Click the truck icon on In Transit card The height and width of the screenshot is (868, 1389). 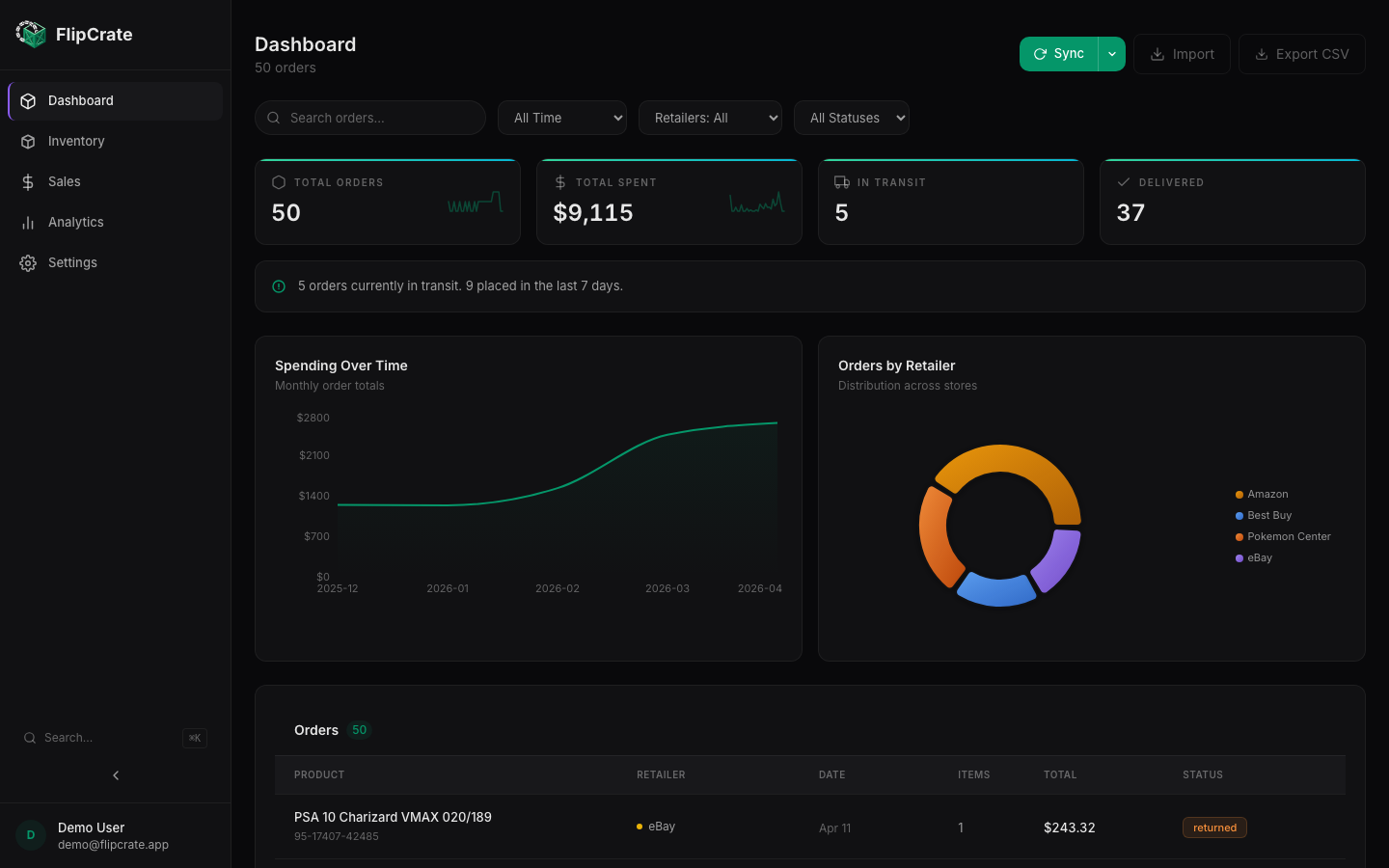(x=842, y=181)
